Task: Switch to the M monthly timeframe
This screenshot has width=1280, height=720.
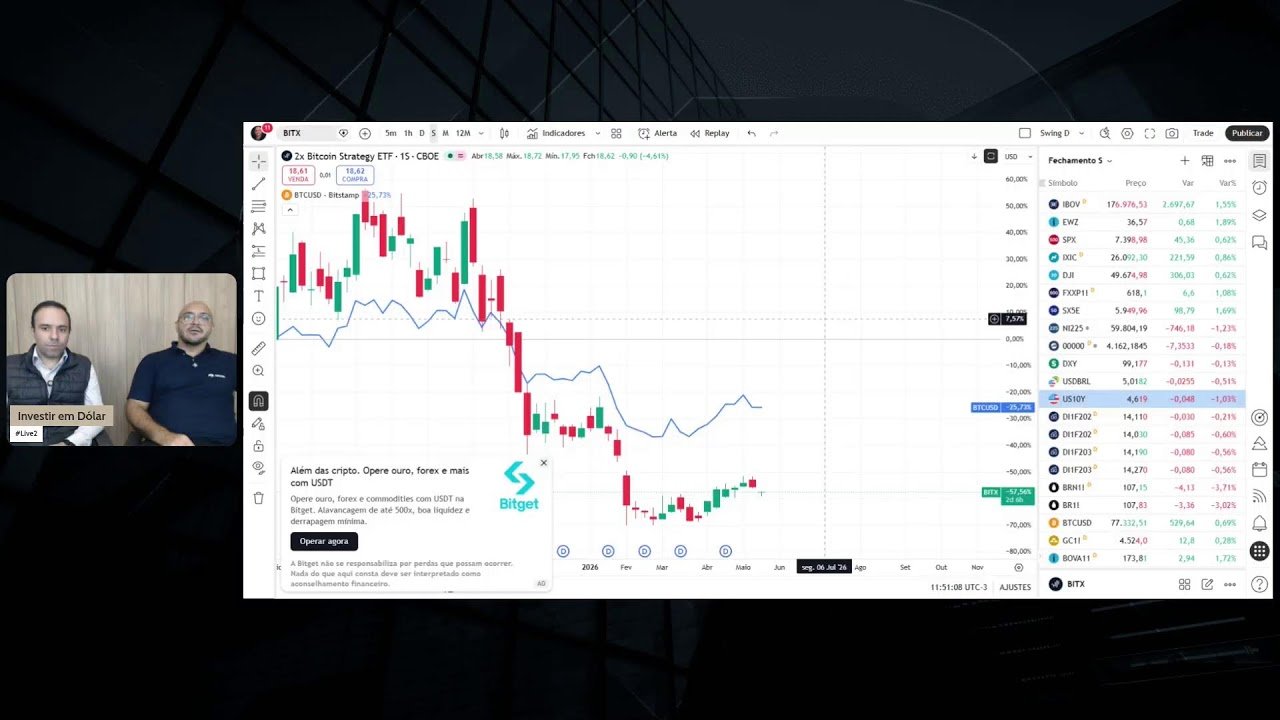Action: pyautogui.click(x=446, y=133)
